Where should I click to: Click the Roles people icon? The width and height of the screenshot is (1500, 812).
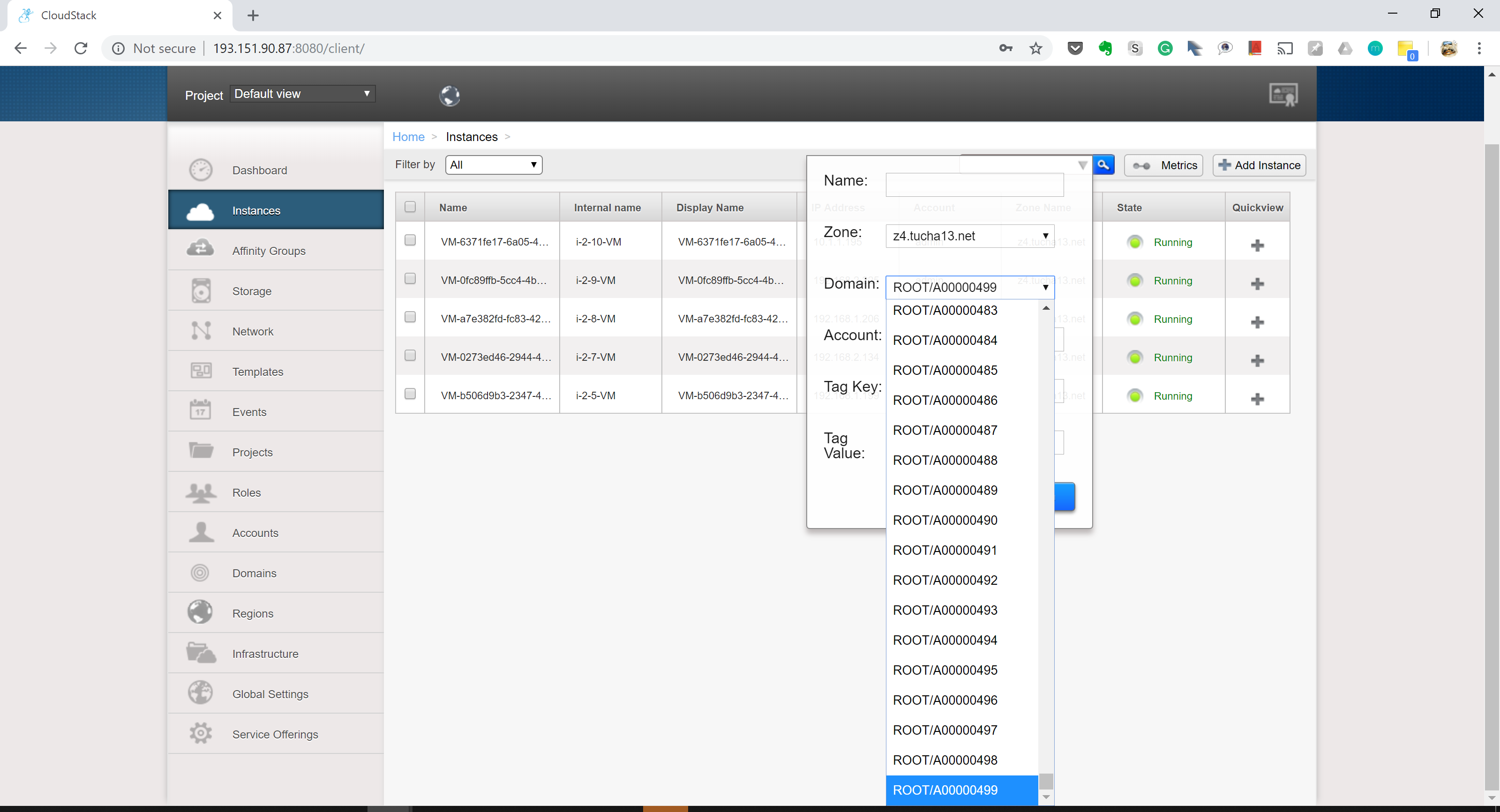point(201,492)
